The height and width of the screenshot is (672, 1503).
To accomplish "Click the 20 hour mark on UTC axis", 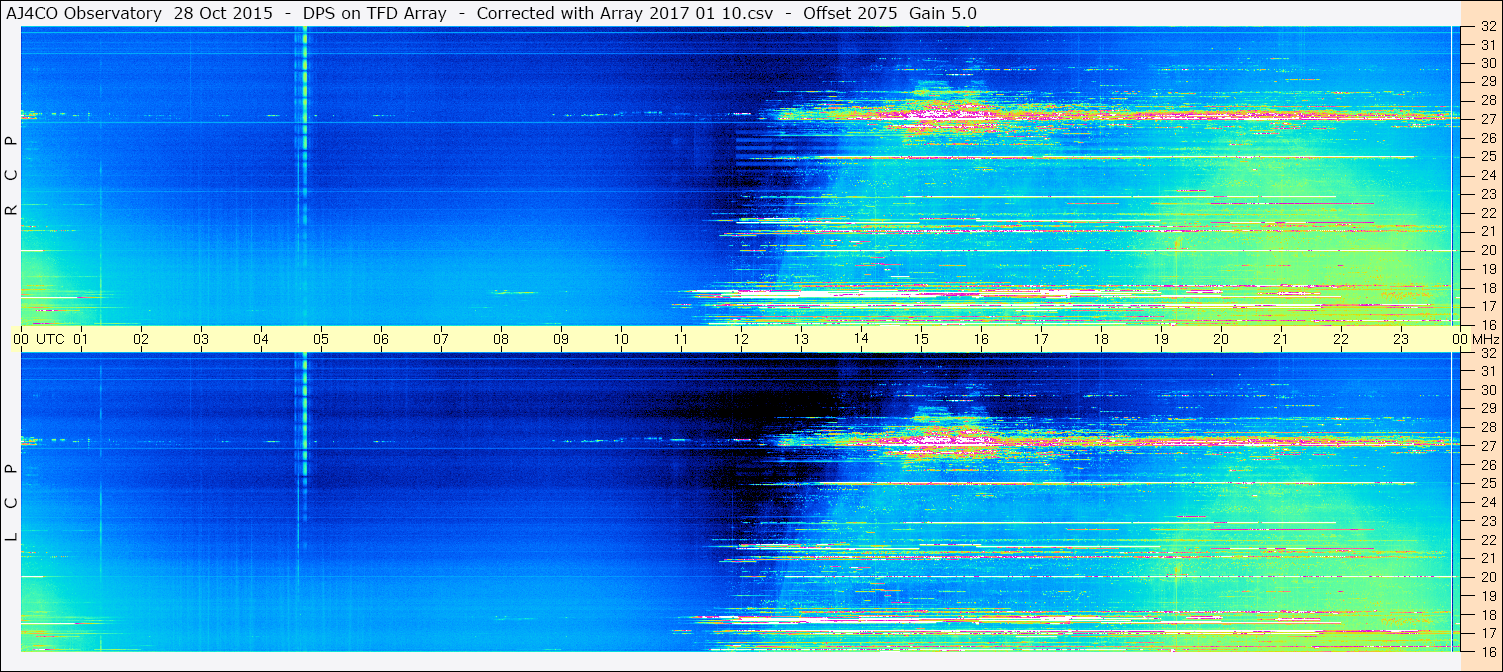I will pos(1221,339).
